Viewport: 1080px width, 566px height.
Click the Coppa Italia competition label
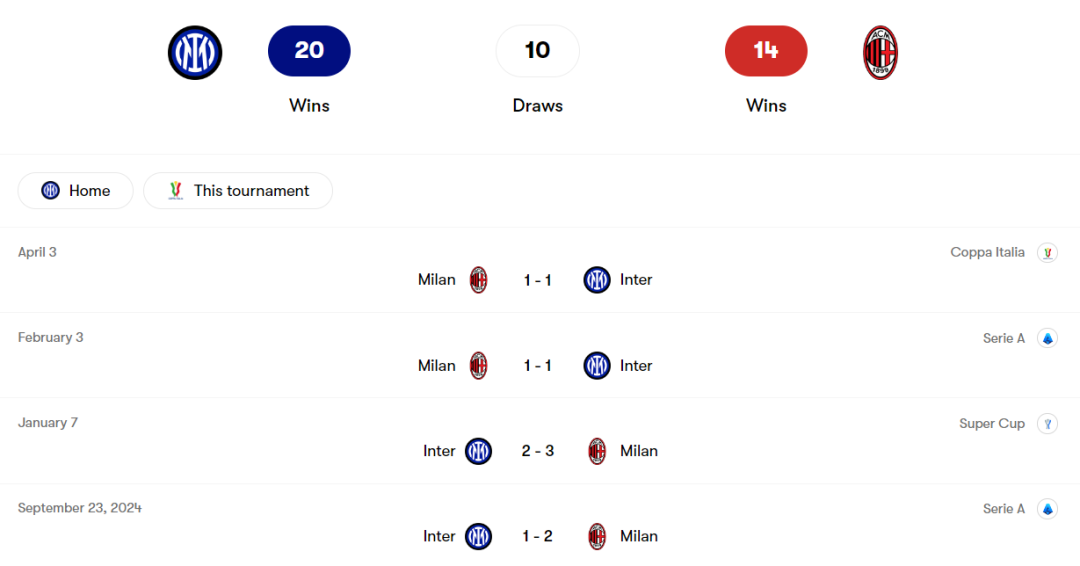pos(987,253)
